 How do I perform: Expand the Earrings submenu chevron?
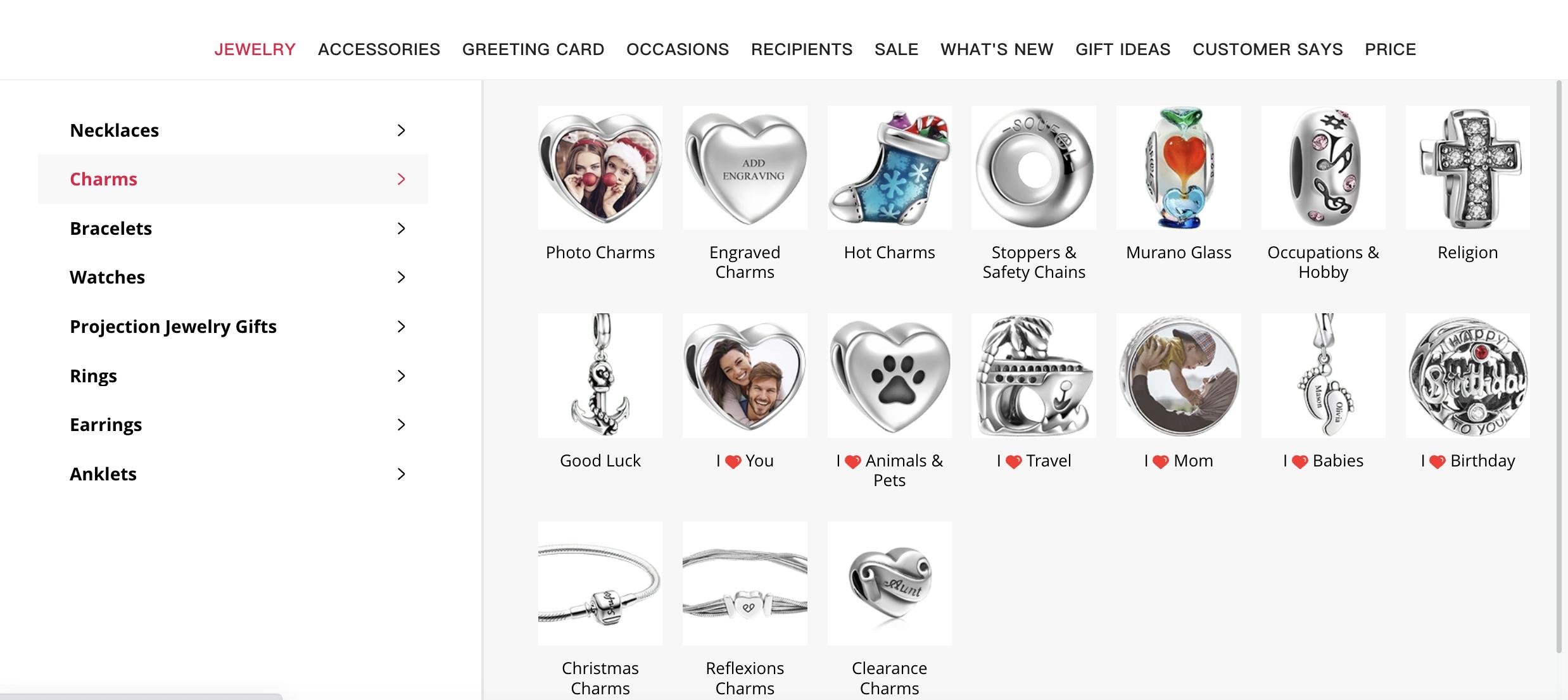401,425
